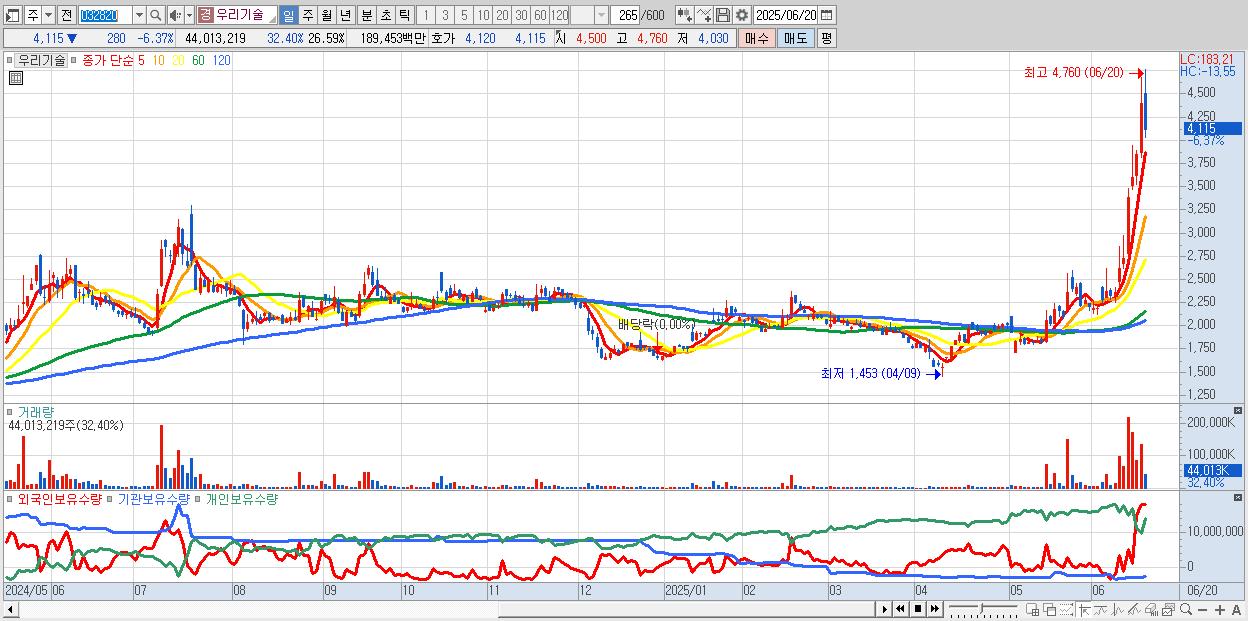This screenshot has height=621, width=1248.
Task: Adjust the zoom slider in the bottom bar
Action: (x=982, y=608)
